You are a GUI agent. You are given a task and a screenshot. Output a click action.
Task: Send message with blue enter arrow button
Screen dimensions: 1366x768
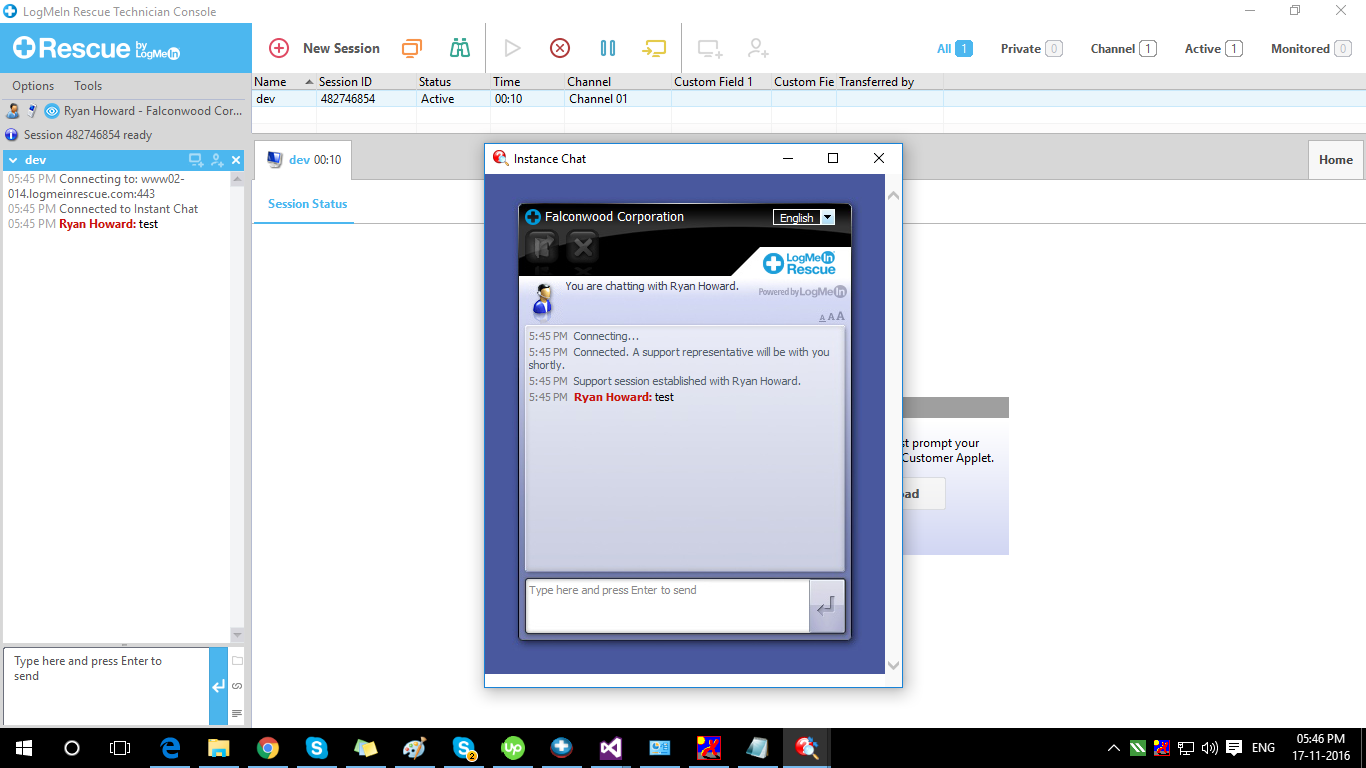tap(218, 686)
